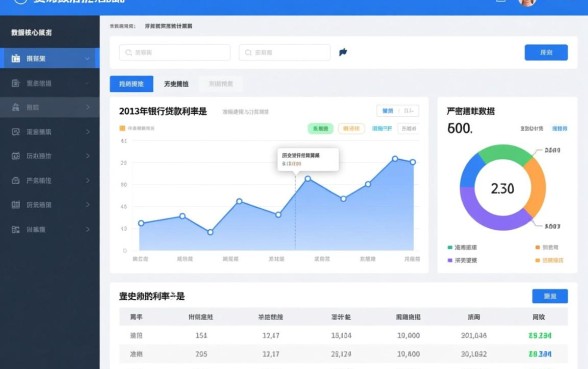Toggle the orange-outlined filter pill above the chart

tap(351, 129)
